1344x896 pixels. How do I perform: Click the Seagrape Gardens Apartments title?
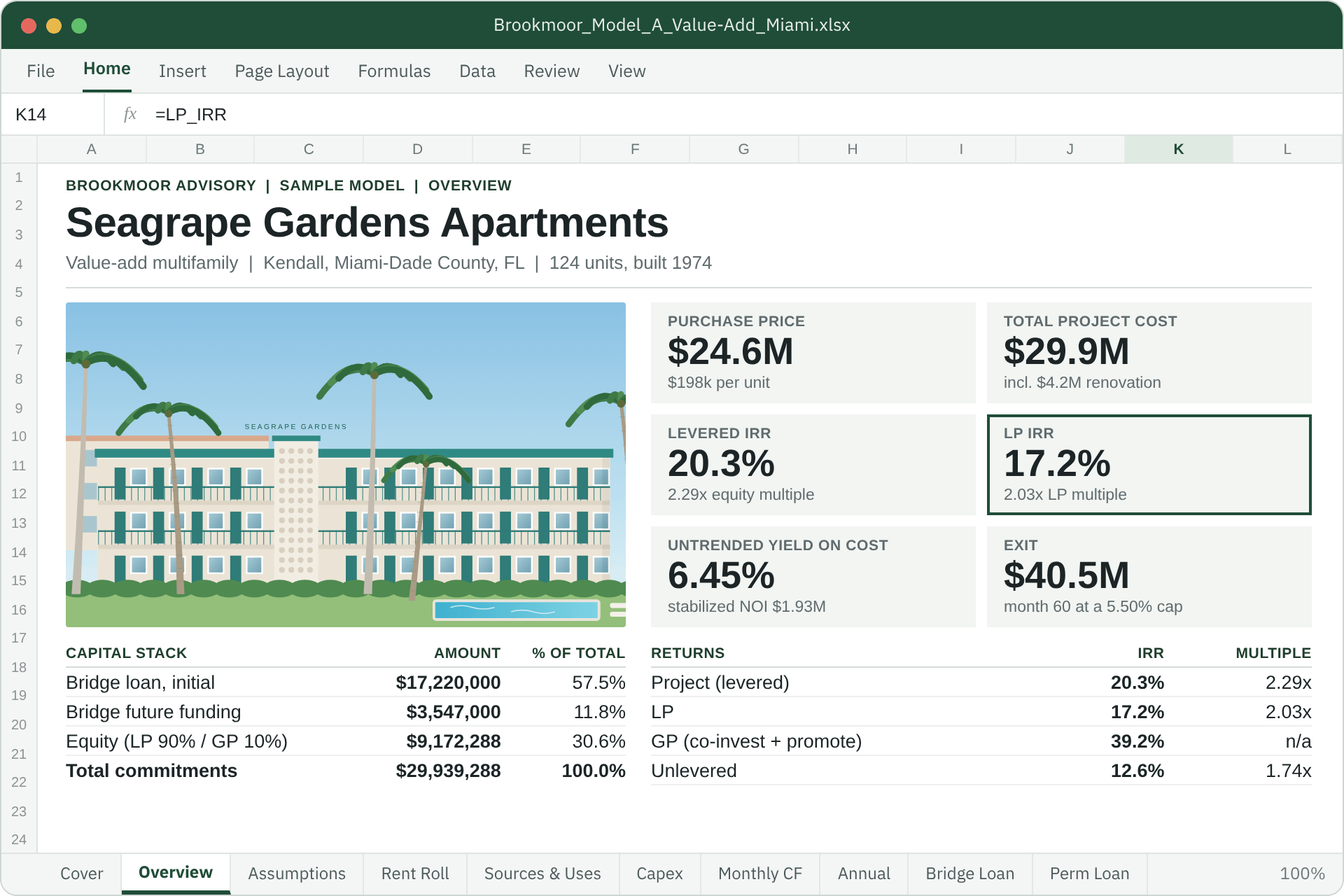[367, 223]
